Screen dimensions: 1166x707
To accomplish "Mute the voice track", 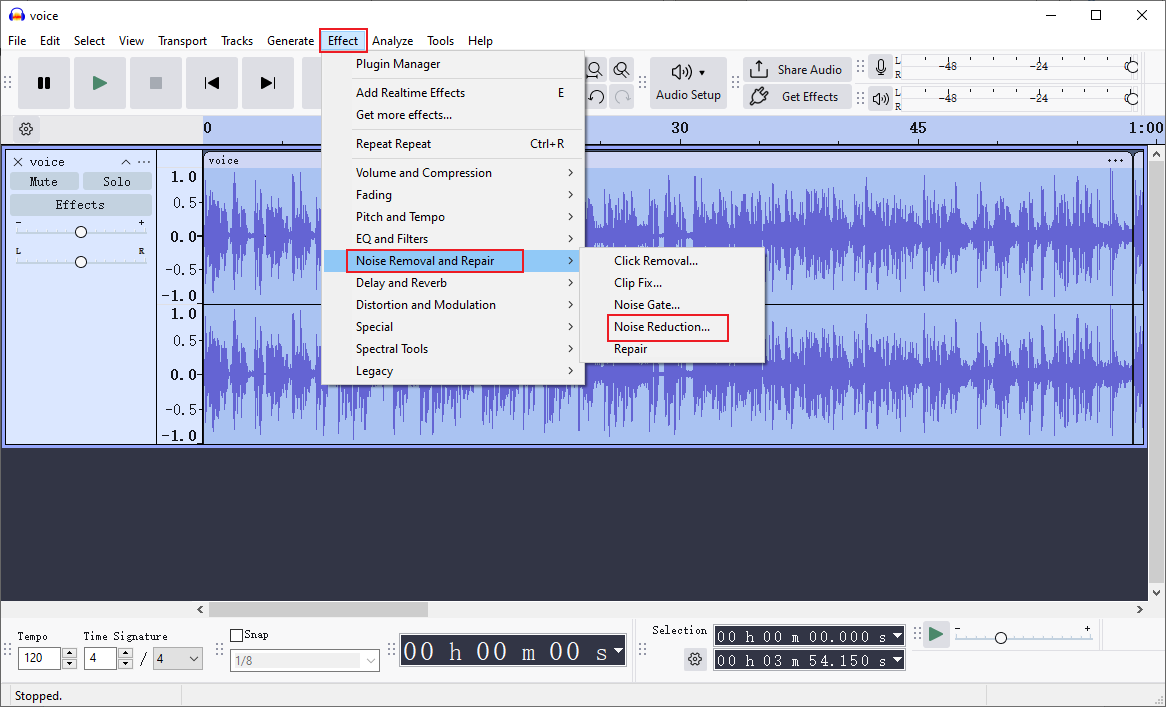I will click(x=44, y=181).
